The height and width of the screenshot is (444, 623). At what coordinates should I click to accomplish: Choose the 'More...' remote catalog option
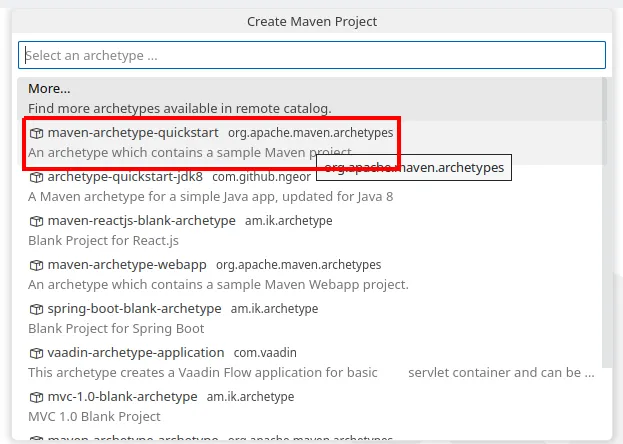(310, 99)
